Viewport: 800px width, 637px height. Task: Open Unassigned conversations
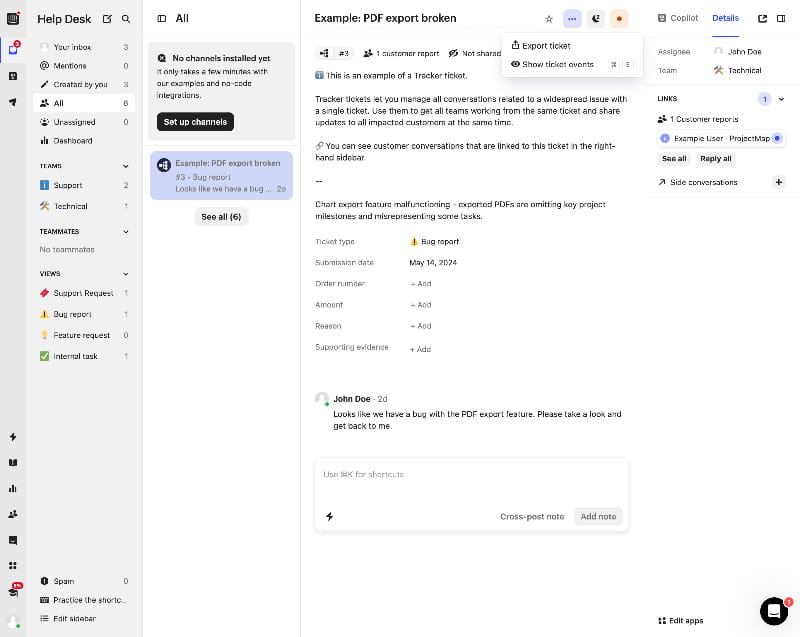84,122
